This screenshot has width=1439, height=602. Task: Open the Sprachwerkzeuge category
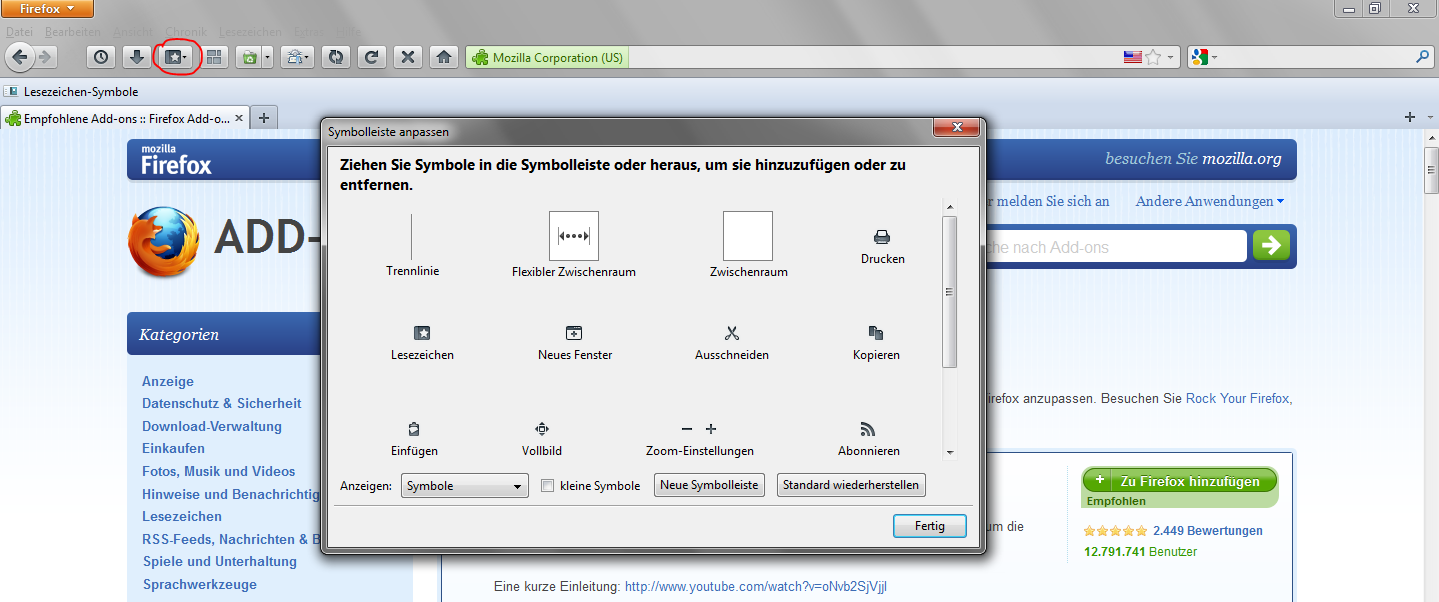coord(200,584)
